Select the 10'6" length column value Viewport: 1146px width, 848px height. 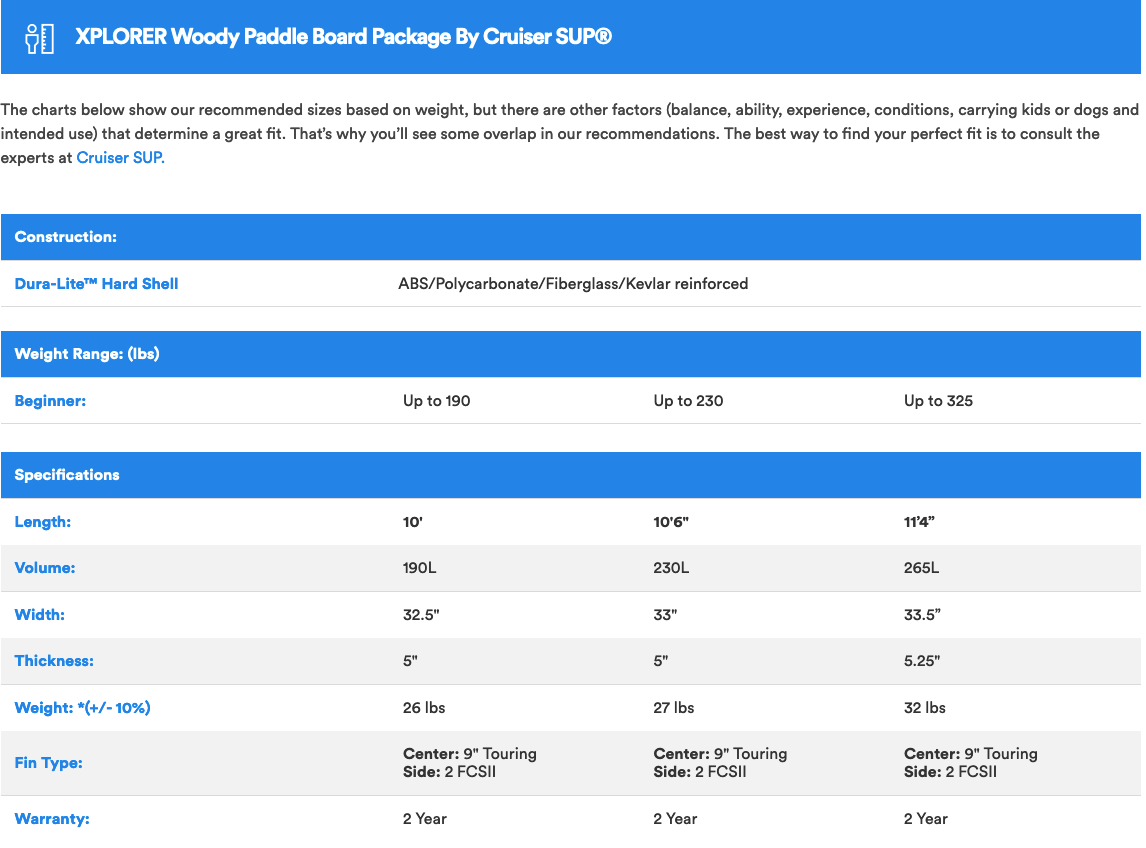672,522
